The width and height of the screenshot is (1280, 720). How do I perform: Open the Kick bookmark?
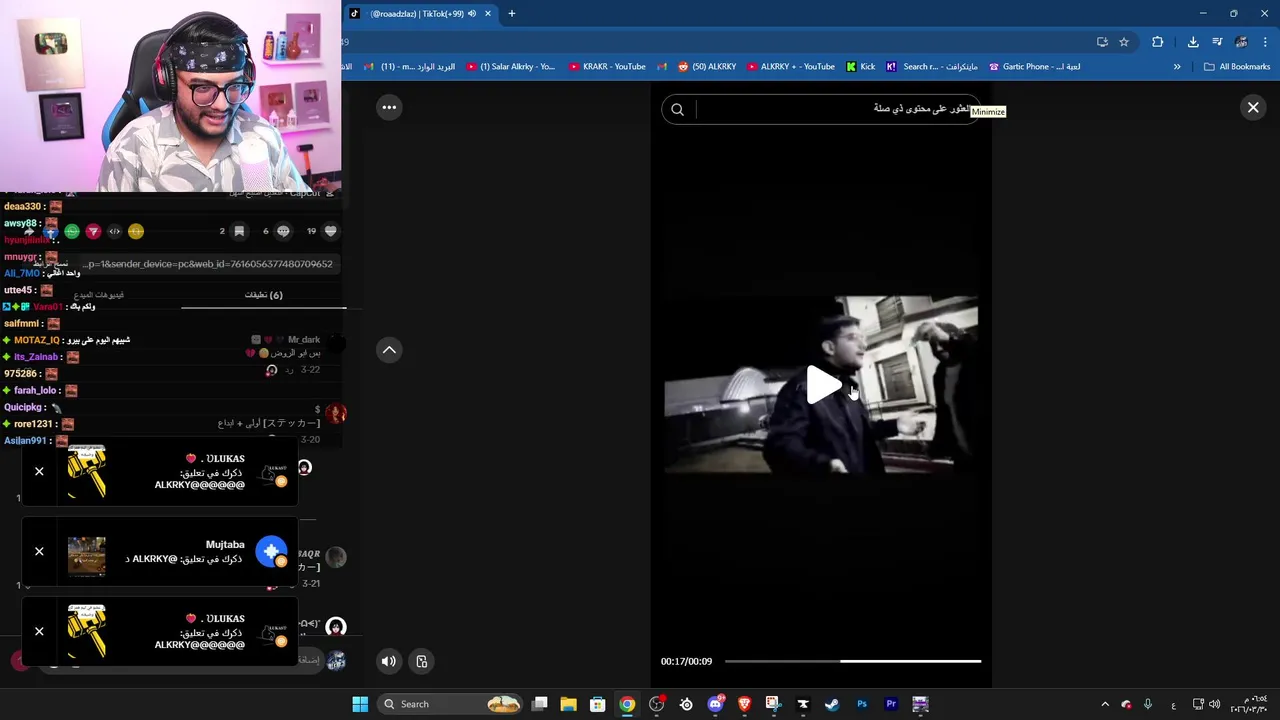click(x=860, y=67)
